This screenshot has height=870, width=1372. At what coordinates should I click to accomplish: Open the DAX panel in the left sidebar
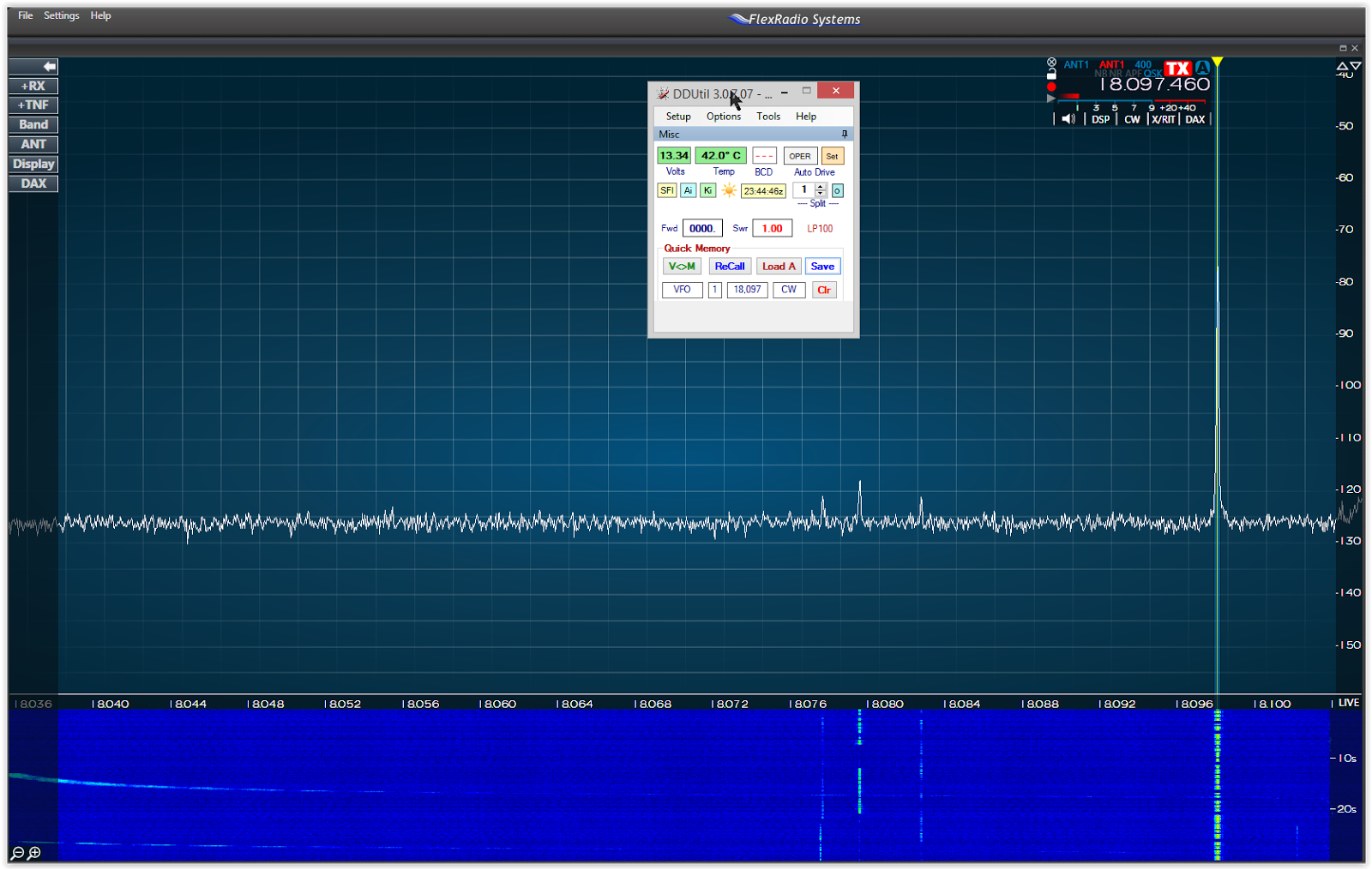click(33, 183)
